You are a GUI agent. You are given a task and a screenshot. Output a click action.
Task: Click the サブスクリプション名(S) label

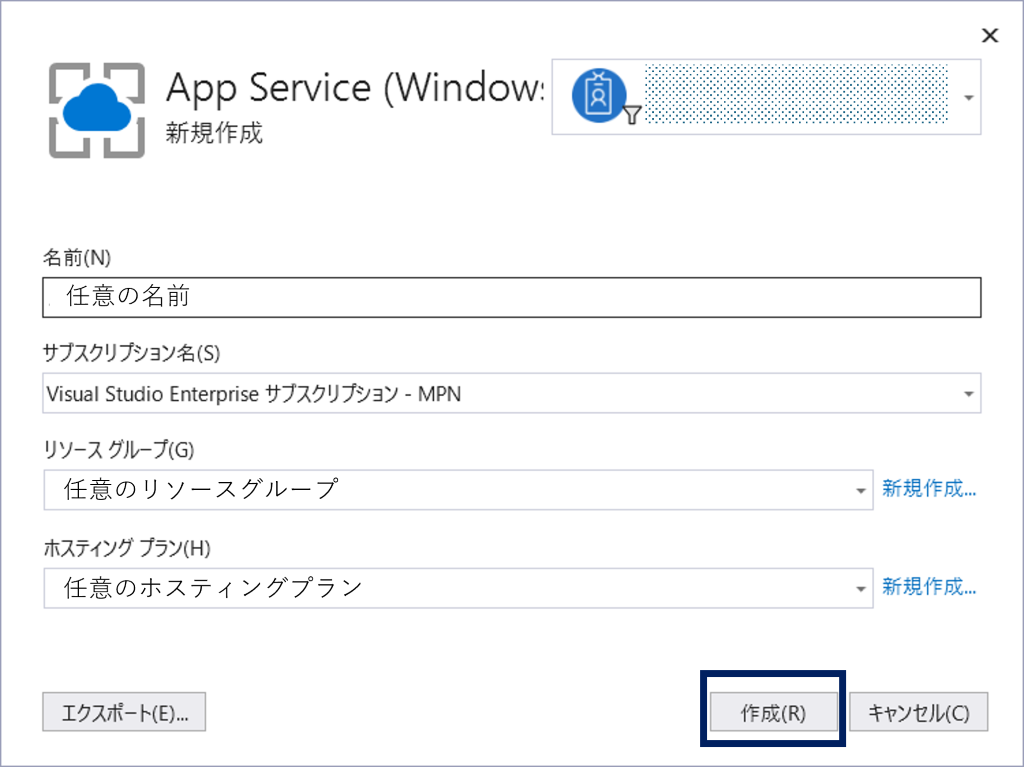click(131, 353)
